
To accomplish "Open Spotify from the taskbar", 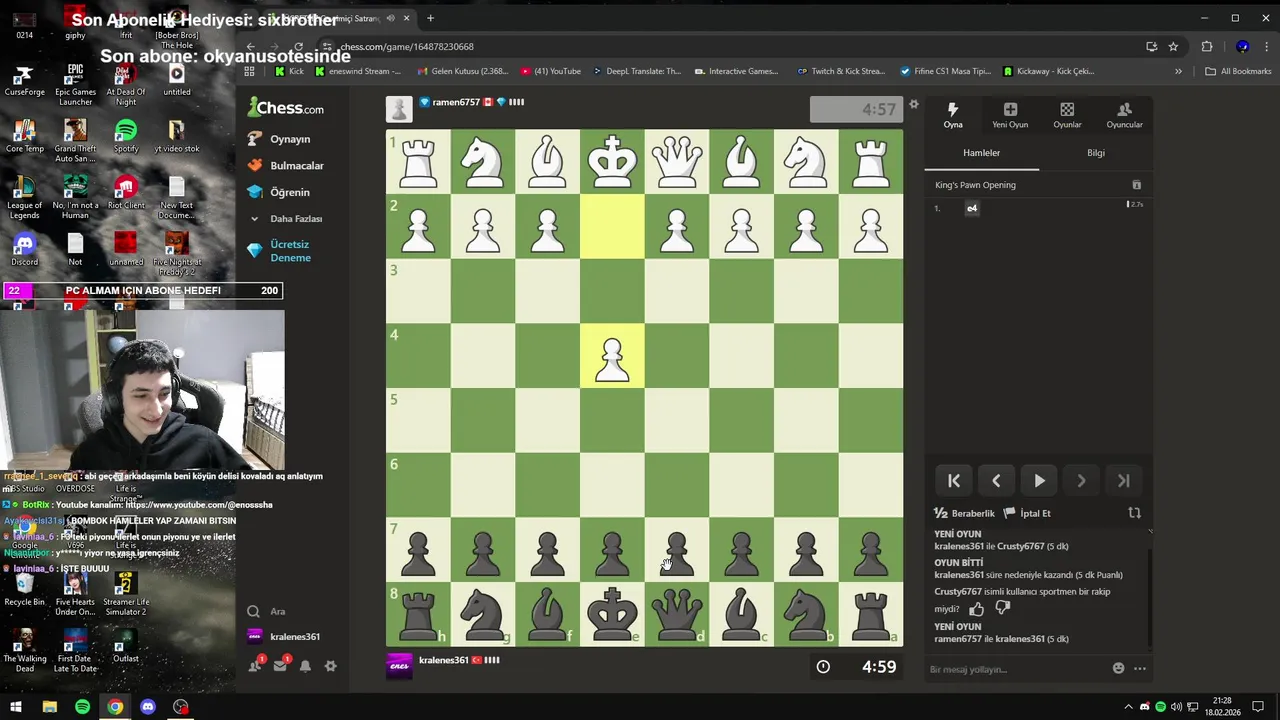I will (x=82, y=707).
